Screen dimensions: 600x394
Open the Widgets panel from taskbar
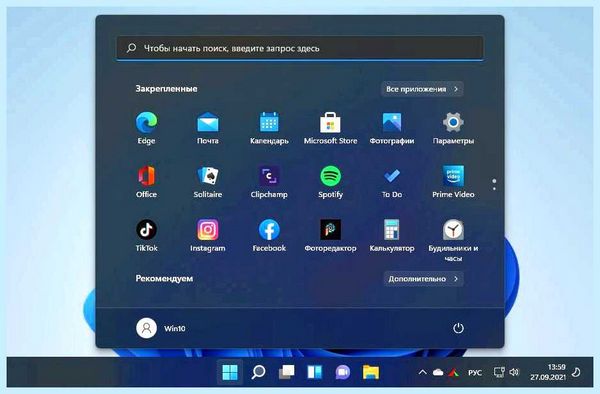315,372
